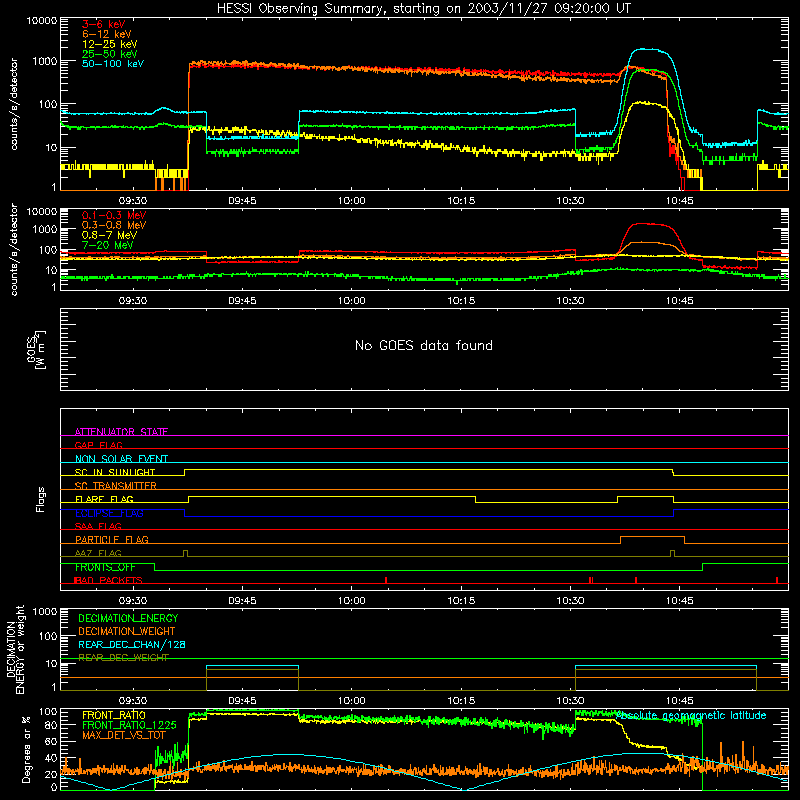Pick the 0.8-7 MeV legend entry
The width and height of the screenshot is (800, 800).
(x=109, y=235)
